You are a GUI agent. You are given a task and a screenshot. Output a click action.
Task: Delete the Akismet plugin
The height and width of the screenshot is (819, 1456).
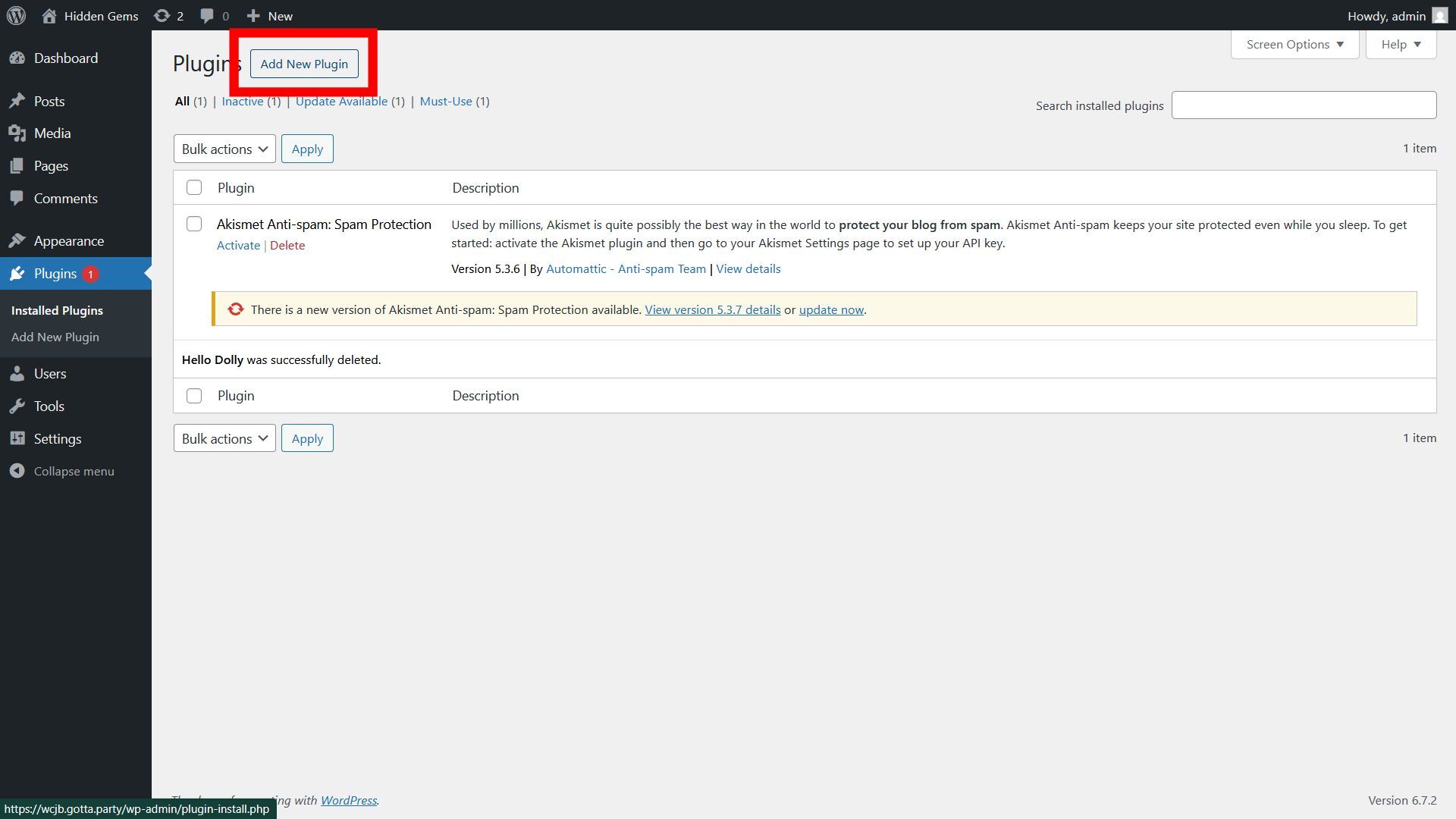tap(287, 246)
